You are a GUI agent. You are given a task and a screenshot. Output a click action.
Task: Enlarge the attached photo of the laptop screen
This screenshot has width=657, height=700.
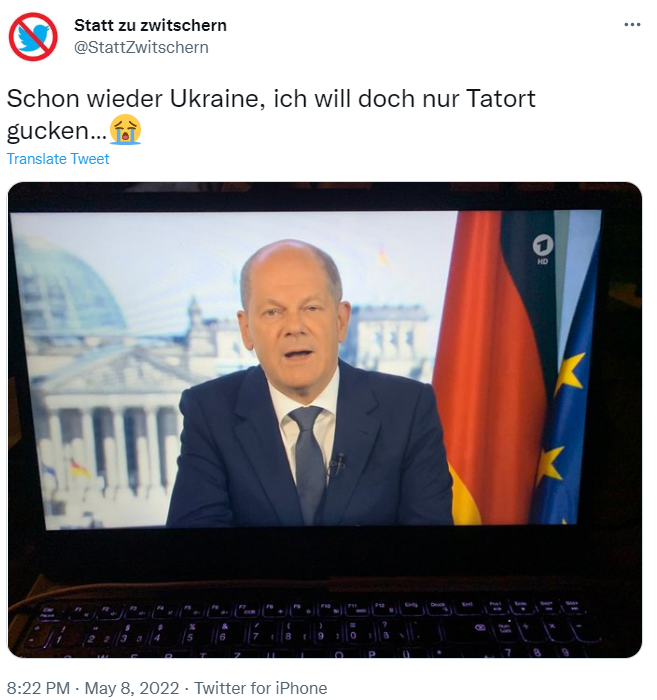click(x=324, y=420)
